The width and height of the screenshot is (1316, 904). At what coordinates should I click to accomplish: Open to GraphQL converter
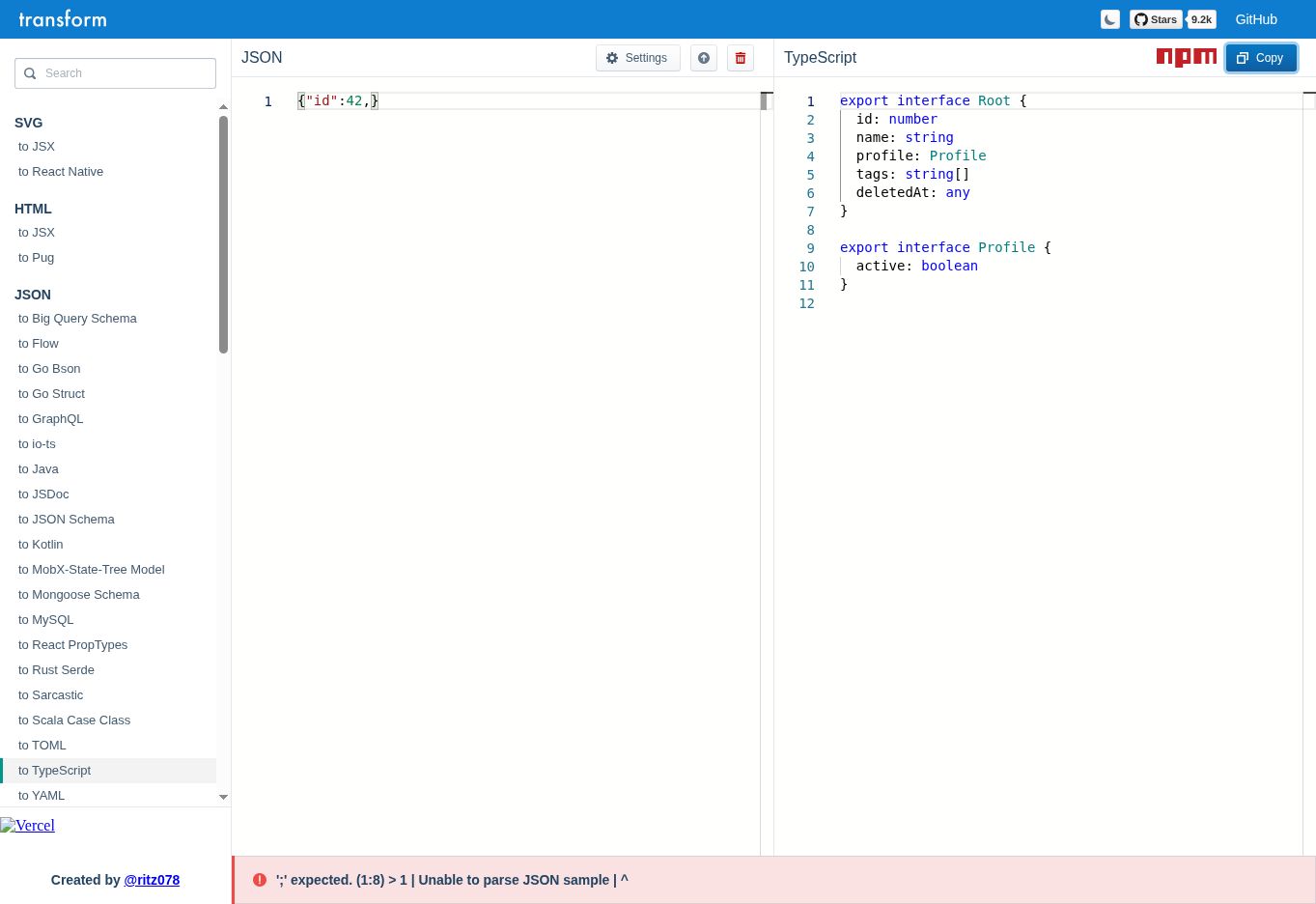tap(51, 419)
